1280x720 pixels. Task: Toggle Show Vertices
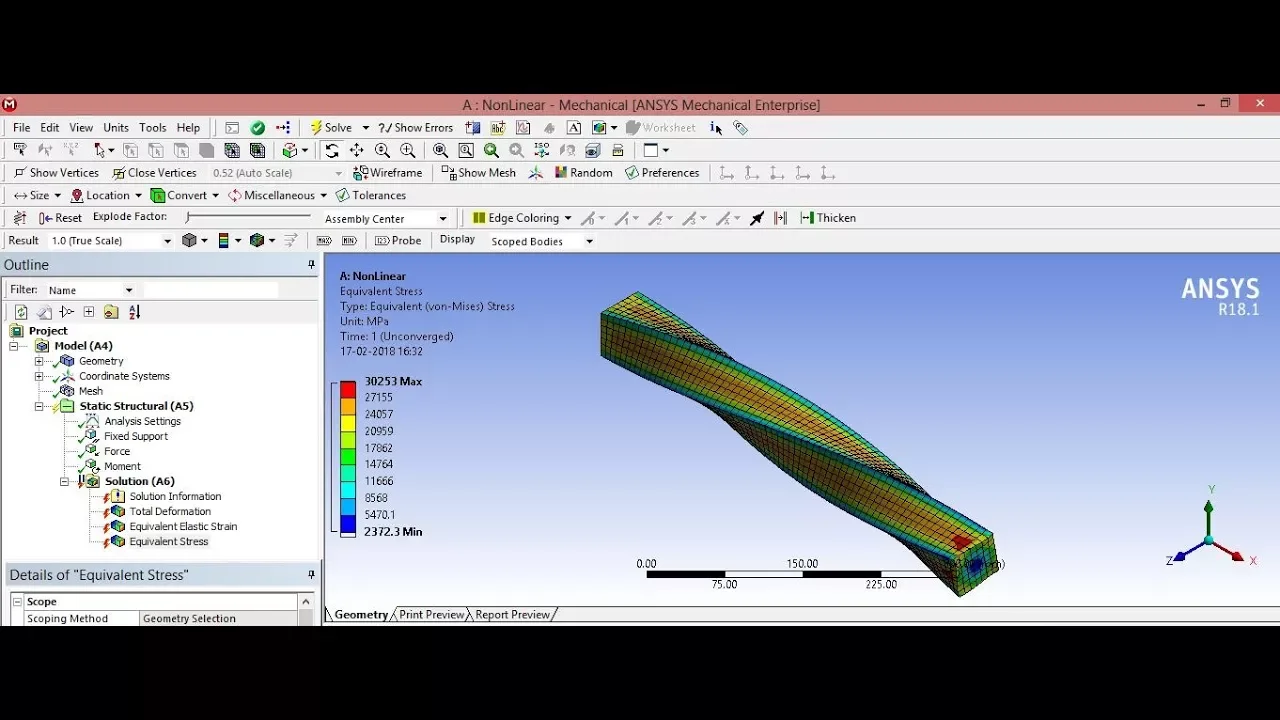(x=56, y=173)
